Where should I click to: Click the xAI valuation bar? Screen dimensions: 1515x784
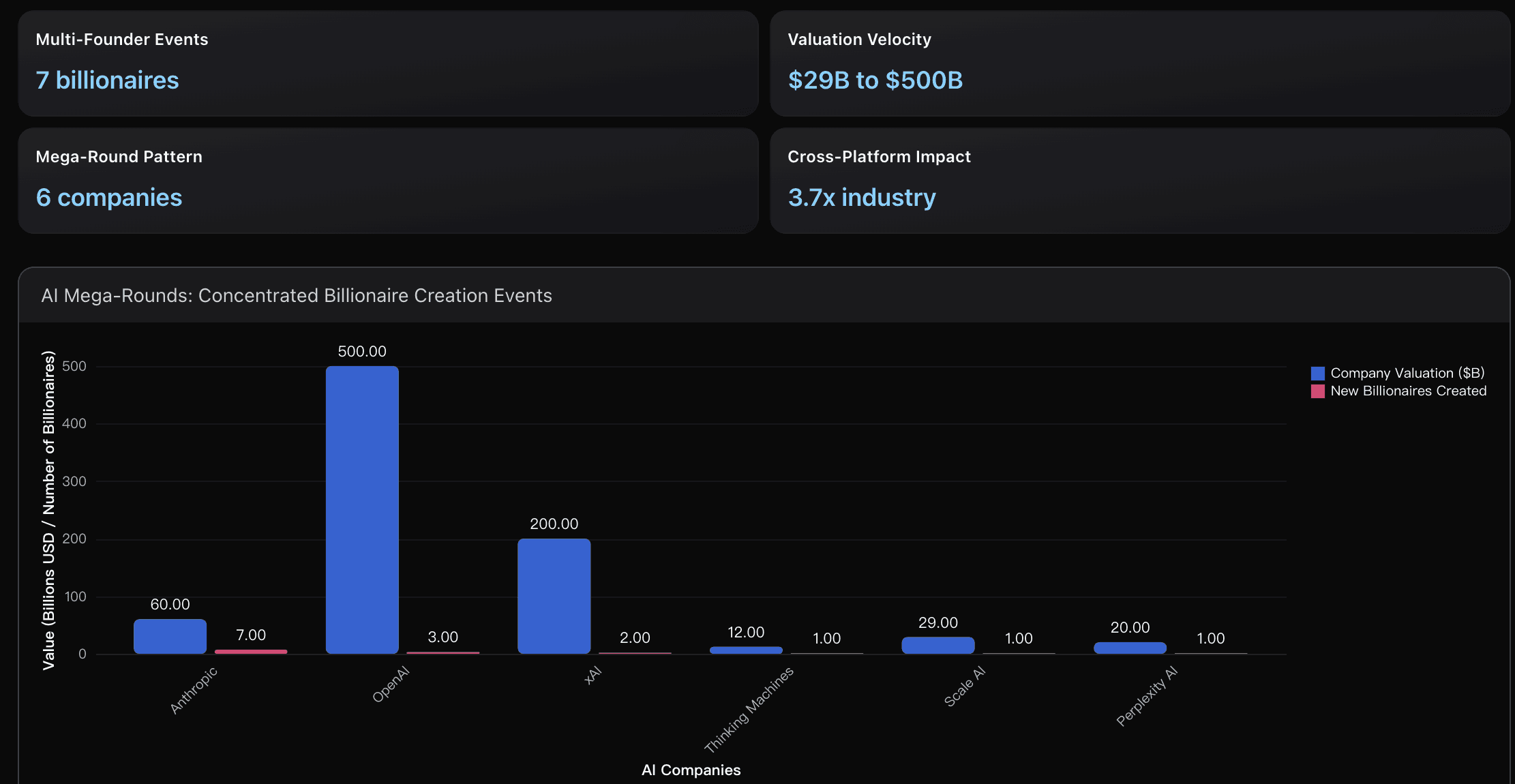(x=554, y=597)
